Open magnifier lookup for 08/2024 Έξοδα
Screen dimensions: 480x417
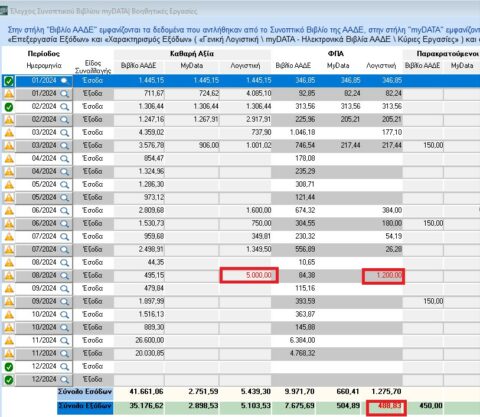click(x=65, y=276)
